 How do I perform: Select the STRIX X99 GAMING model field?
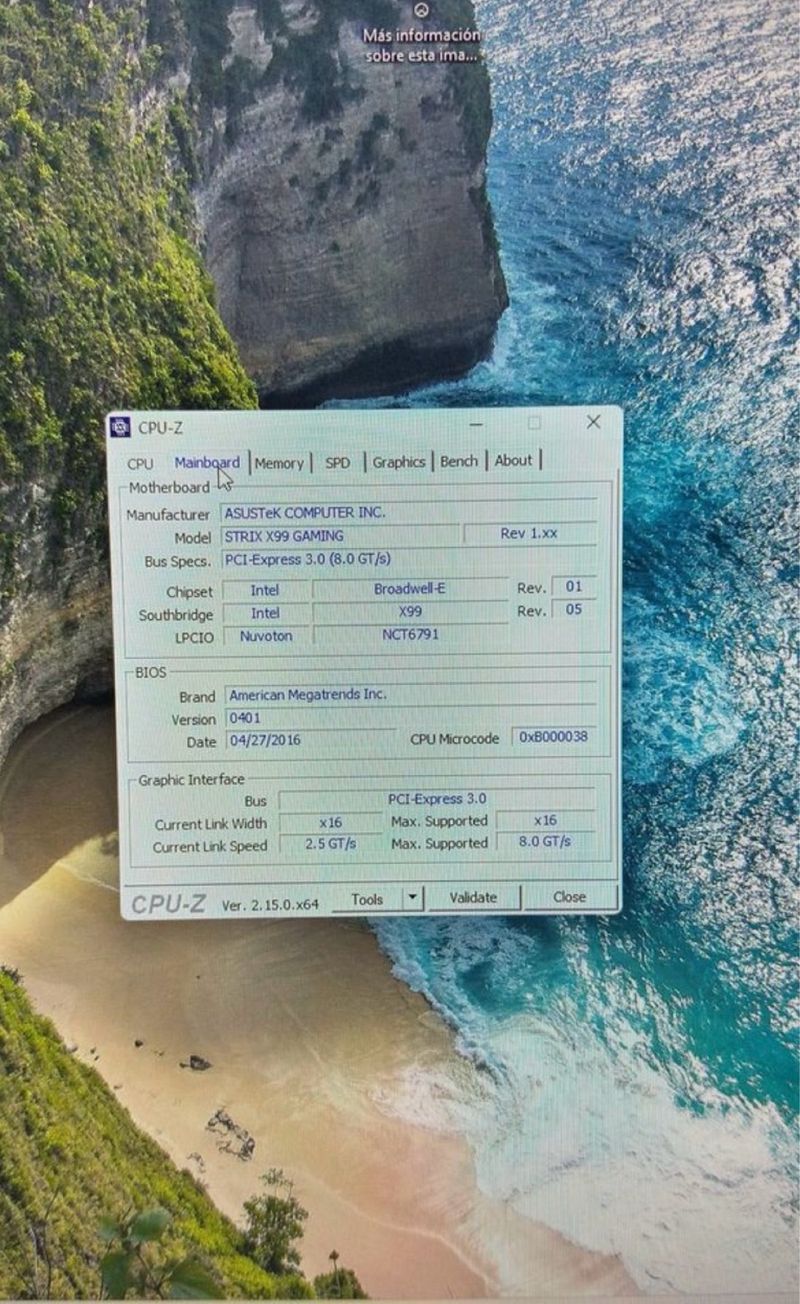point(340,535)
